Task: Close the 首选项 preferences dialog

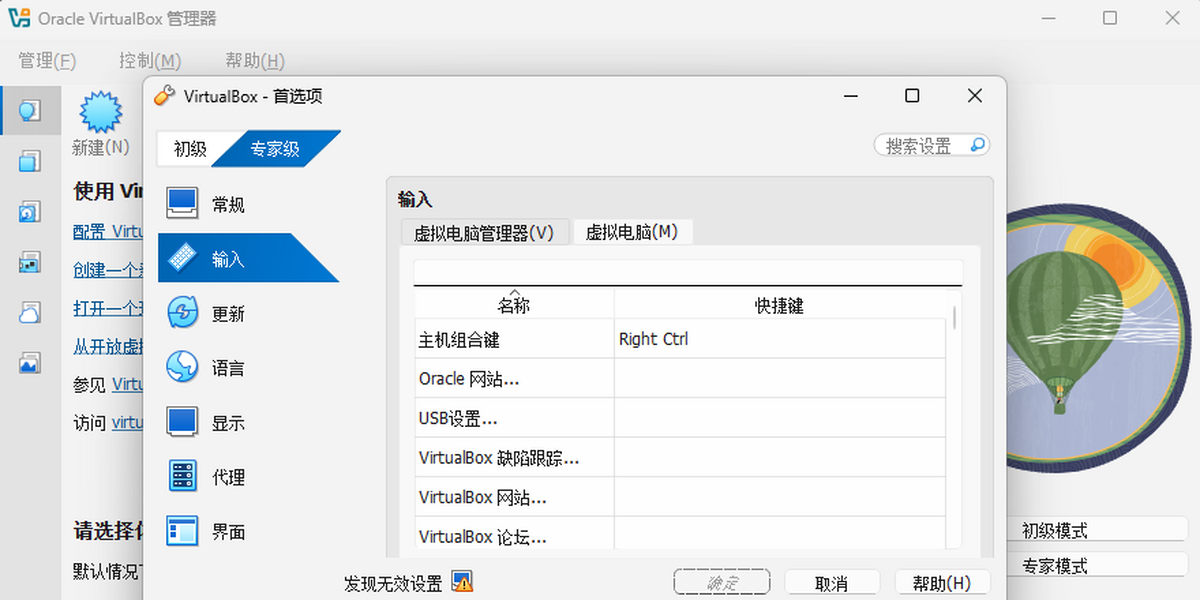Action: (975, 96)
